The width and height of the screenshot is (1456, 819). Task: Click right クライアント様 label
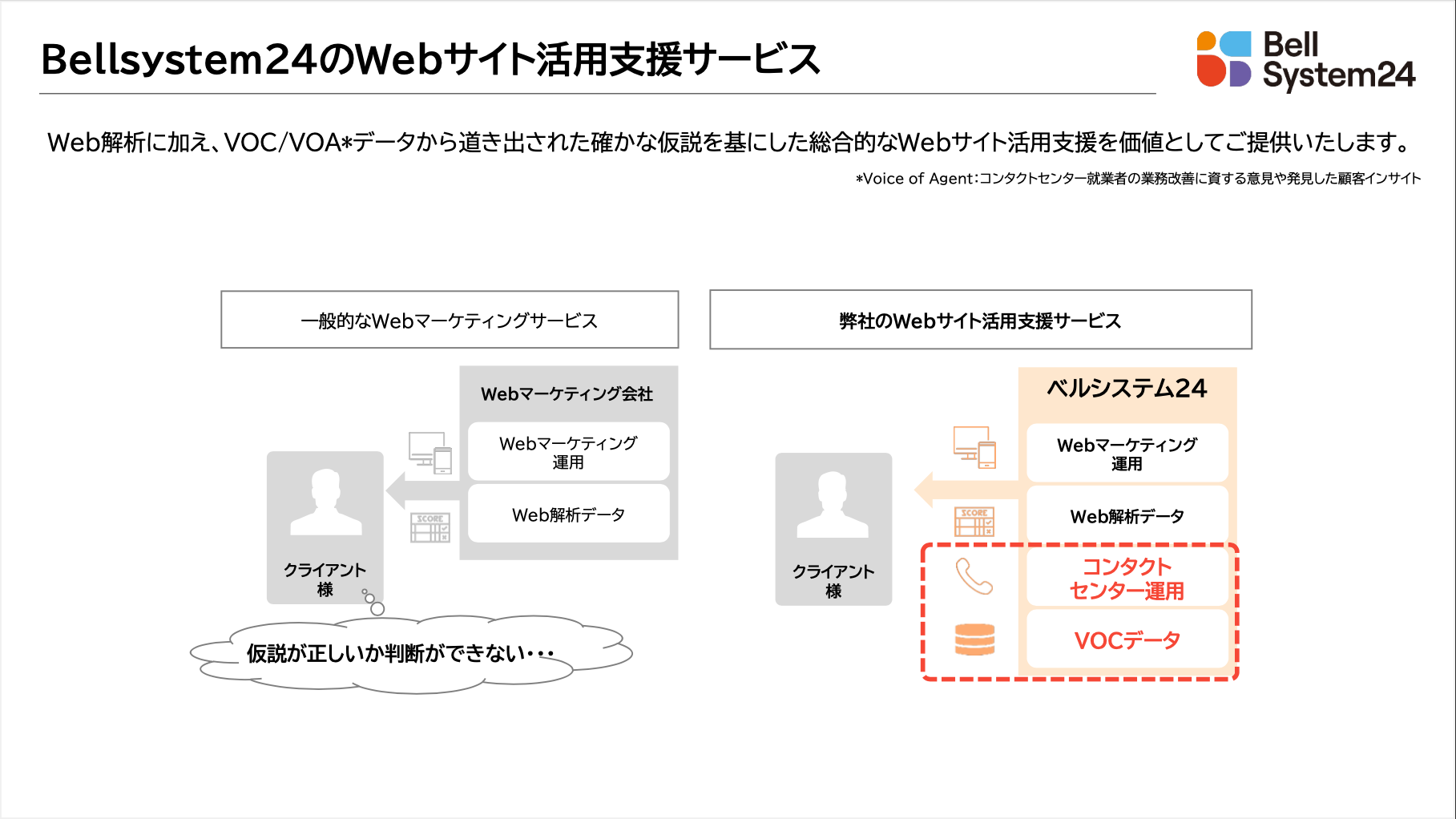[x=833, y=581]
